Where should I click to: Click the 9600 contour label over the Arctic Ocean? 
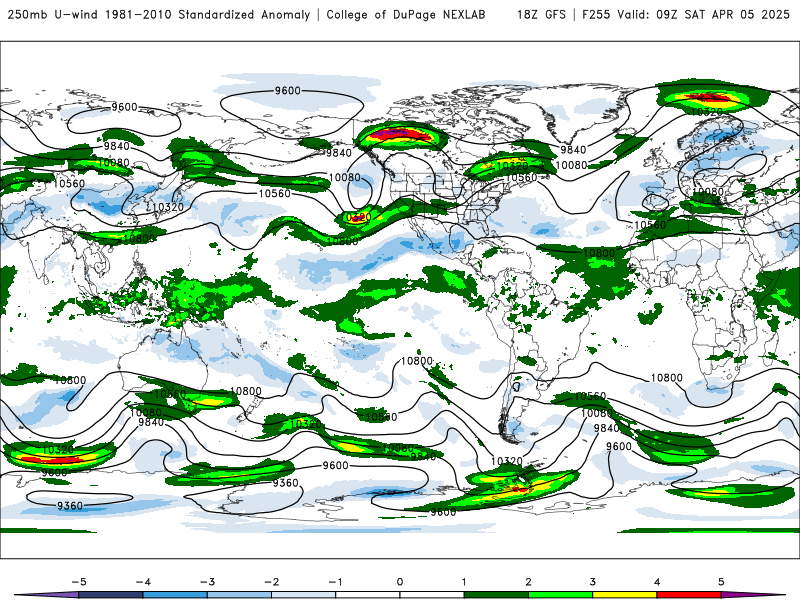[288, 91]
